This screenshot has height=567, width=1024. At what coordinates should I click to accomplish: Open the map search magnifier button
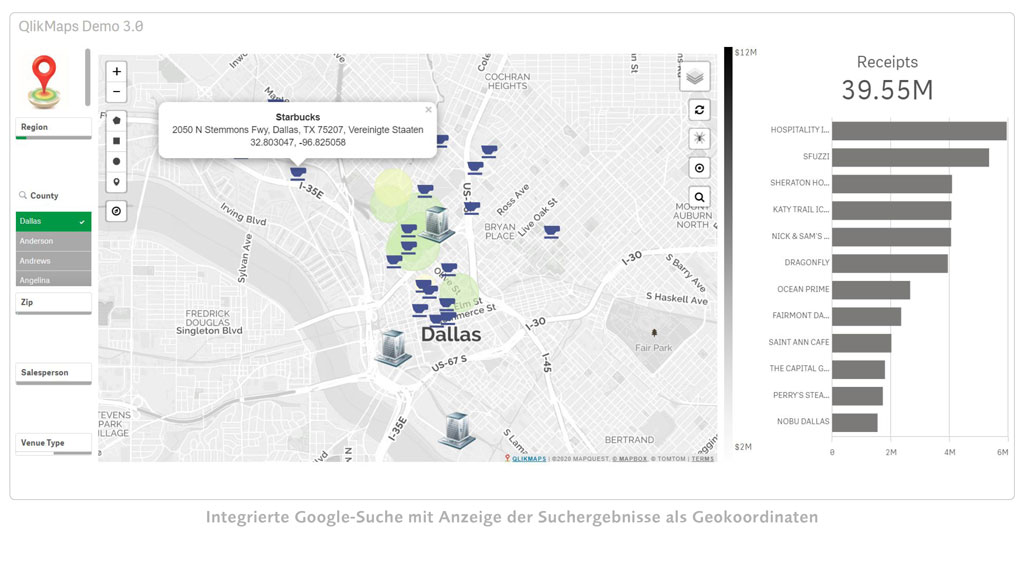point(699,197)
